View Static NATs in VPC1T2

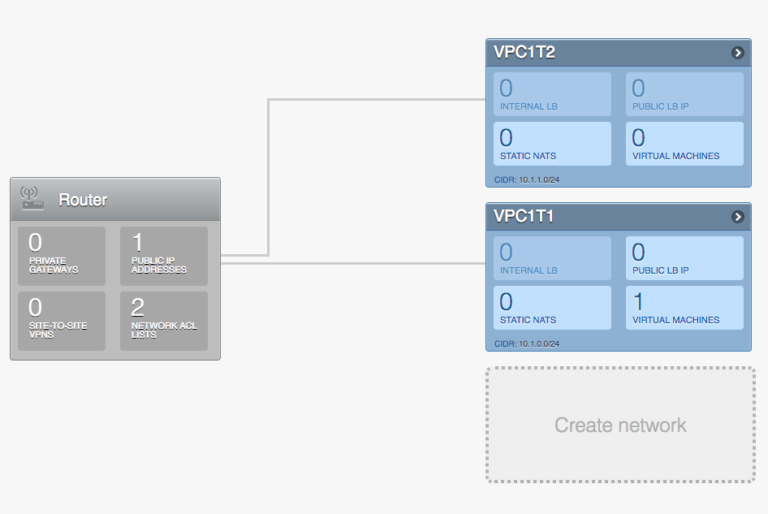coord(552,144)
